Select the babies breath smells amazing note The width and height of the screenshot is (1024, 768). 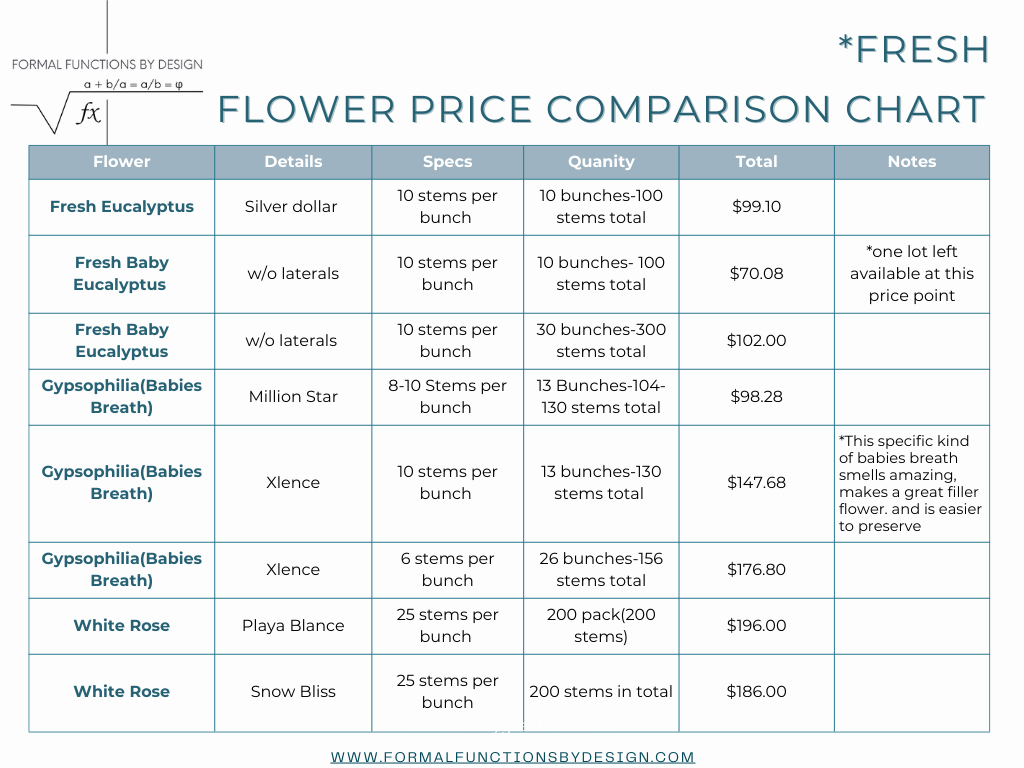[x=910, y=483]
